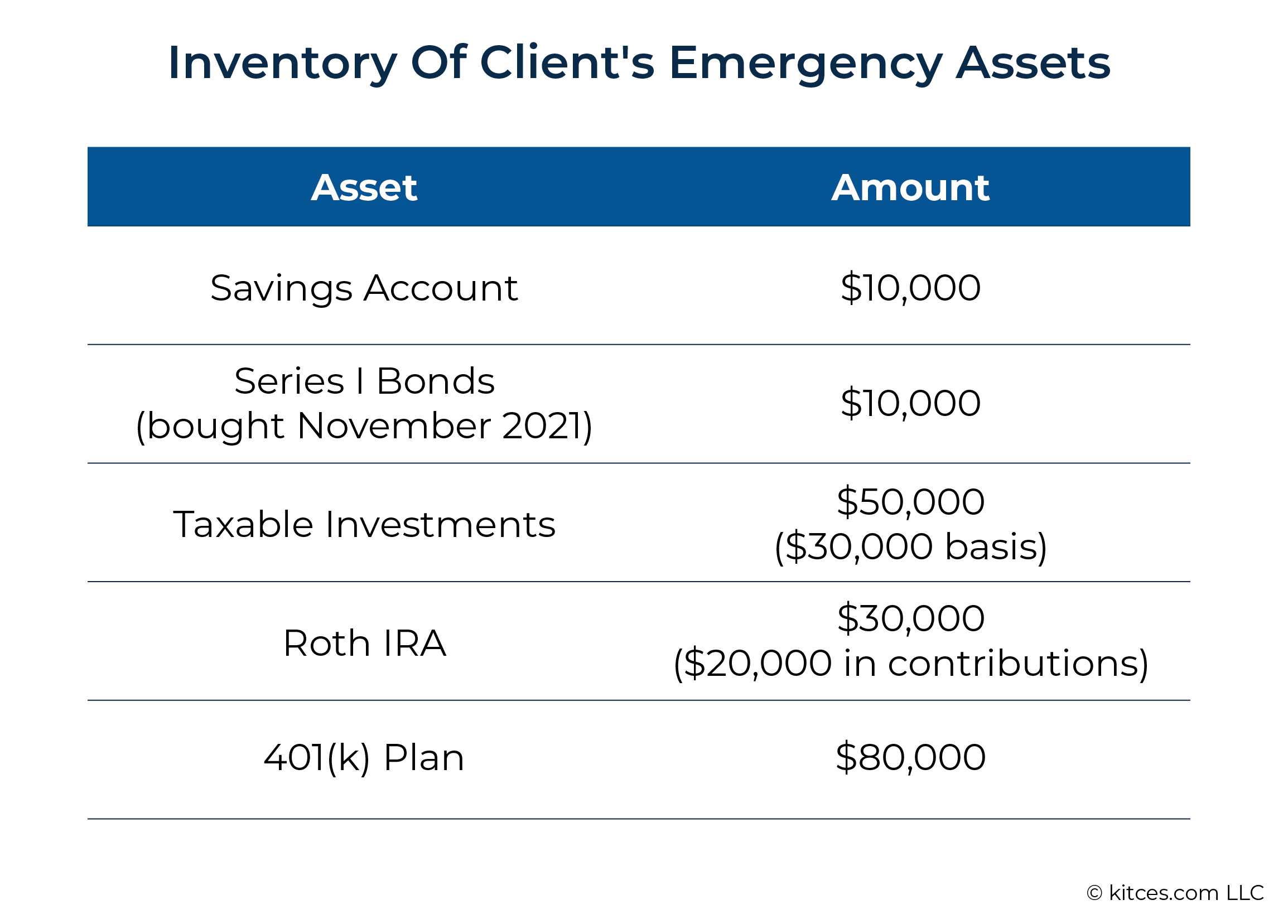Select the 401(k) Plan row label
The image size is (1288, 924).
[x=364, y=758]
